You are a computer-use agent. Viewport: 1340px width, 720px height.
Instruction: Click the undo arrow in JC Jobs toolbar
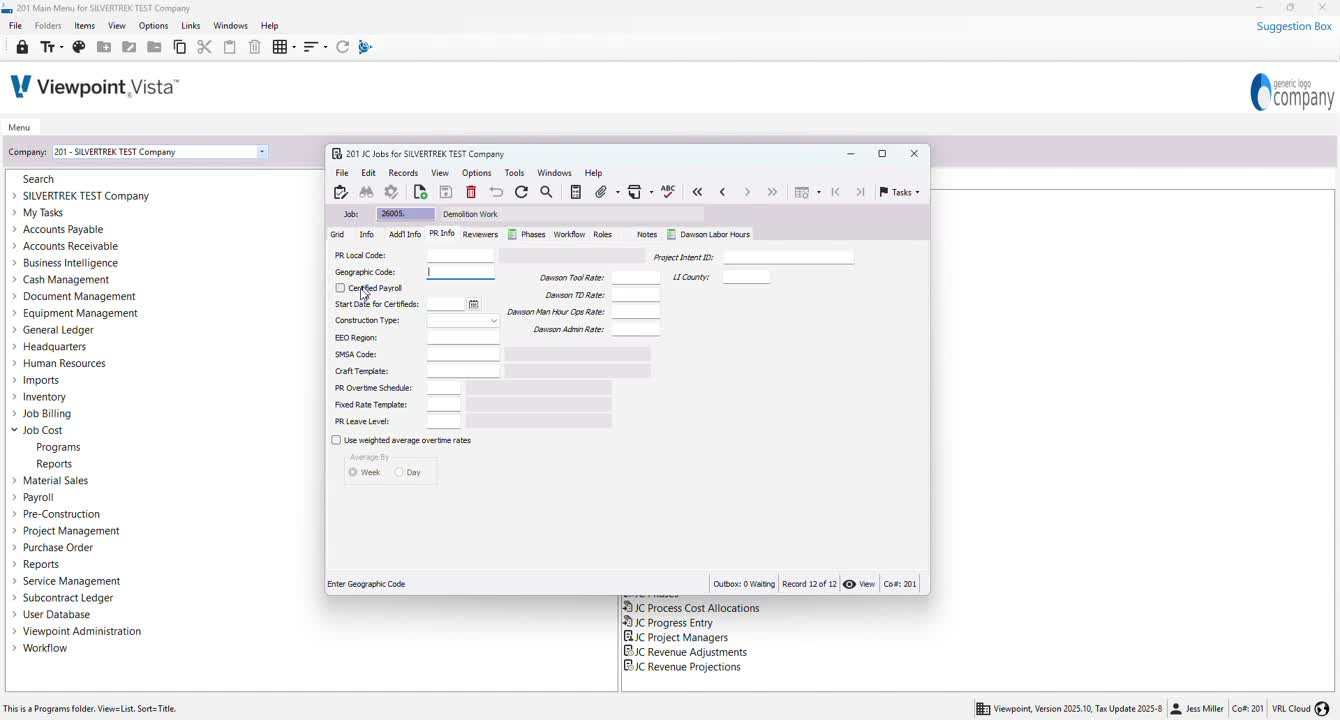(x=496, y=192)
